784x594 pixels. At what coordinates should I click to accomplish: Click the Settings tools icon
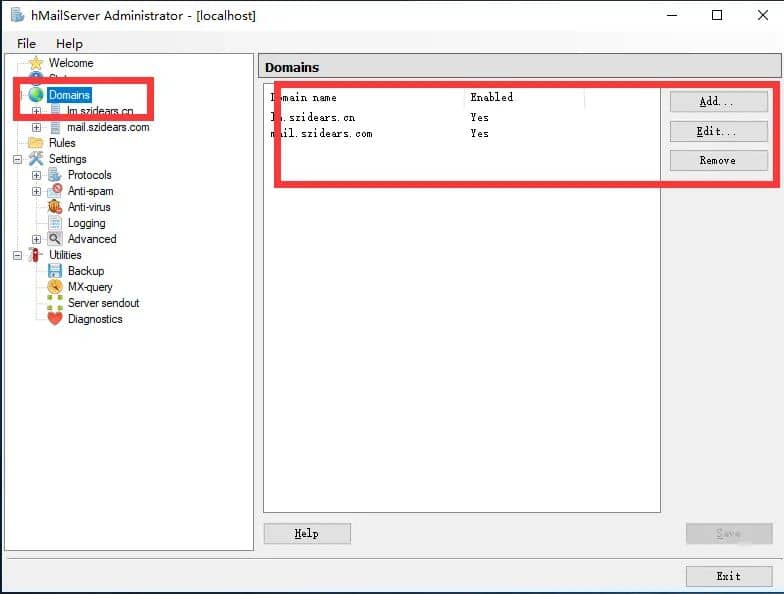(37, 159)
